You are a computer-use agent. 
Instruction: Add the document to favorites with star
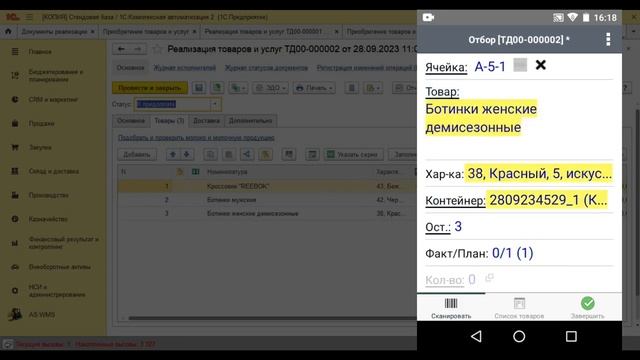(157, 49)
